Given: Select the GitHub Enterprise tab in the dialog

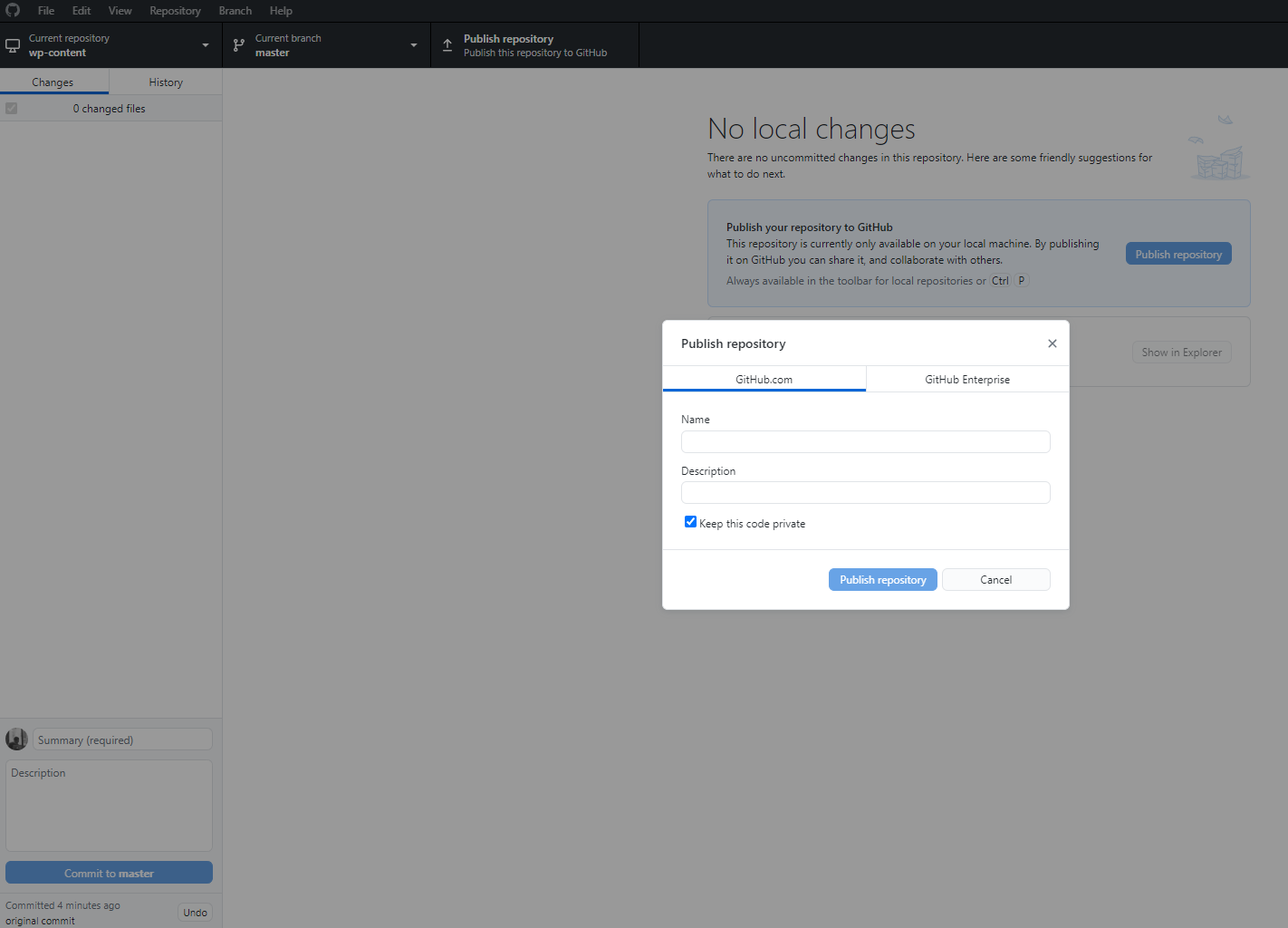Looking at the screenshot, I should pyautogui.click(x=967, y=379).
